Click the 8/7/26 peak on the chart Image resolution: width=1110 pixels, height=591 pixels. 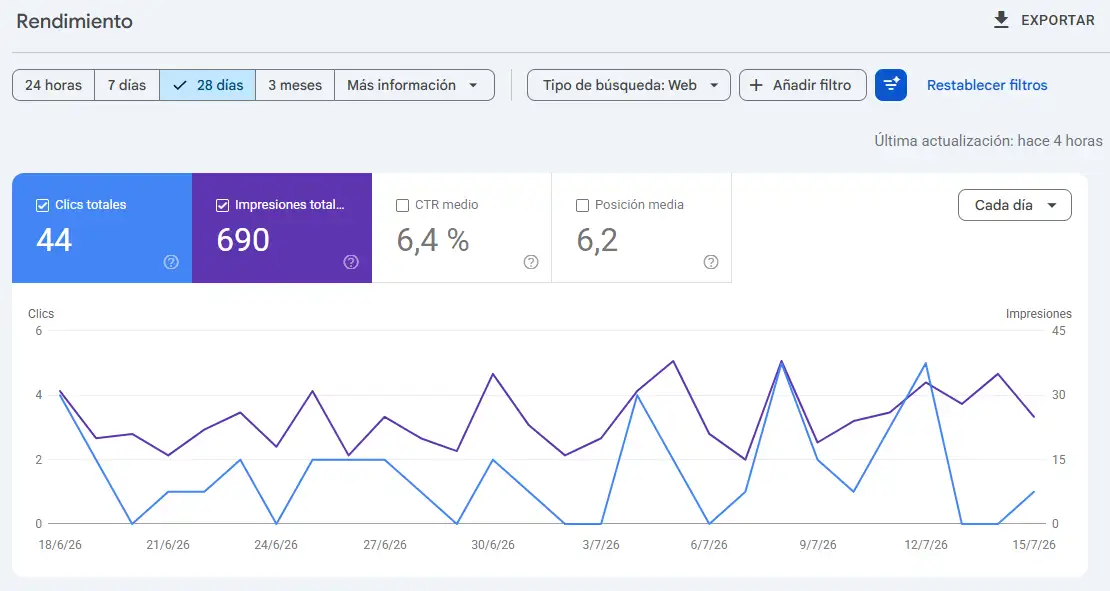782,362
